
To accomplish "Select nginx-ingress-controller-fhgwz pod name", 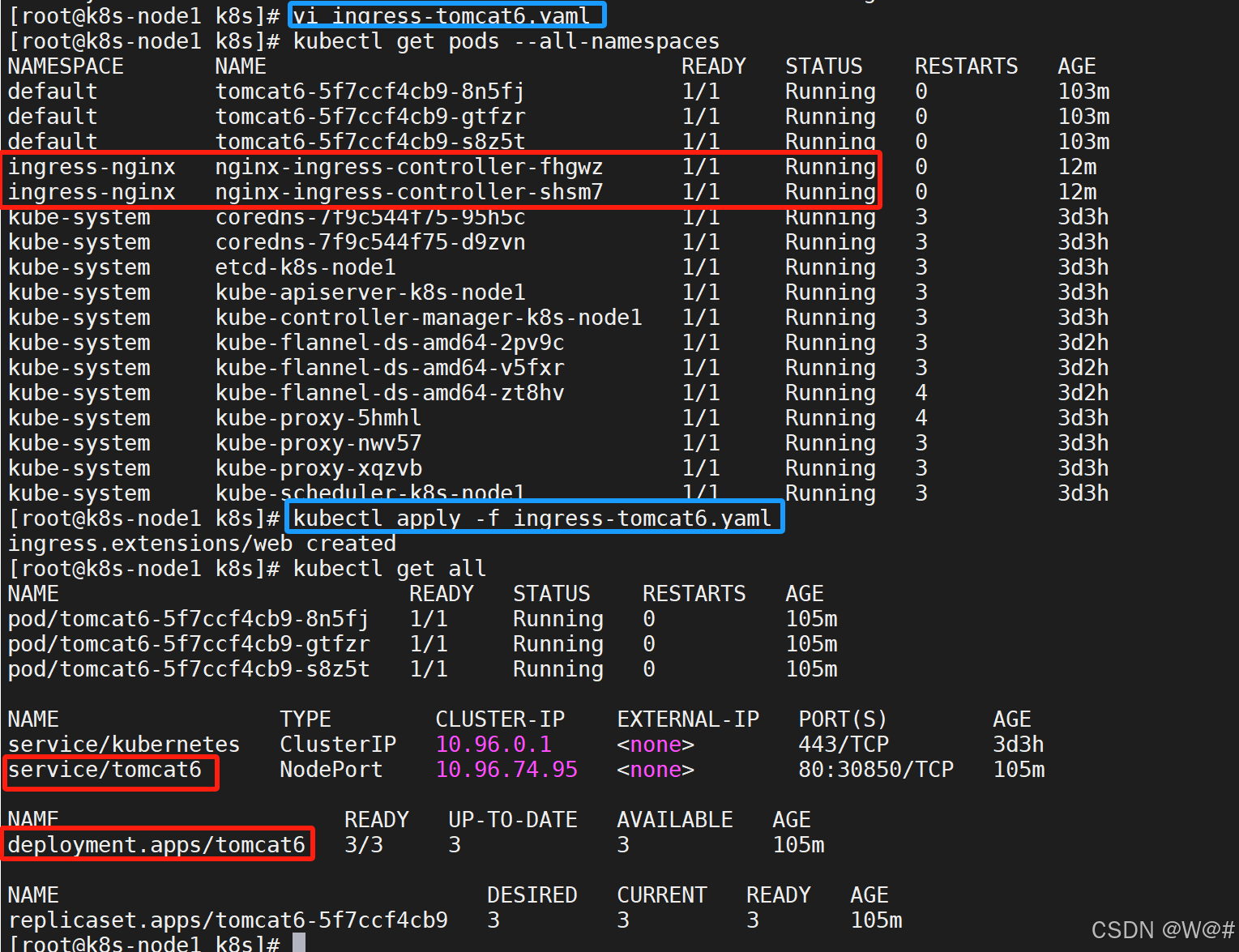I will tap(409, 167).
